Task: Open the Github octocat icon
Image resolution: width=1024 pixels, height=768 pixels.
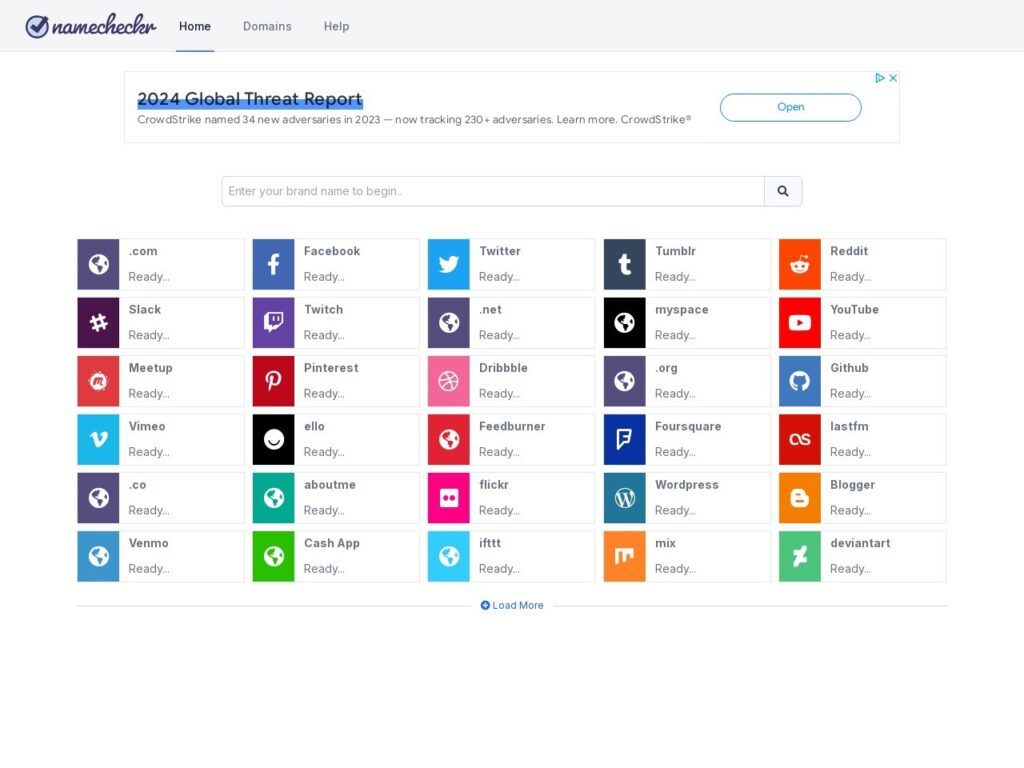Action: click(x=799, y=381)
